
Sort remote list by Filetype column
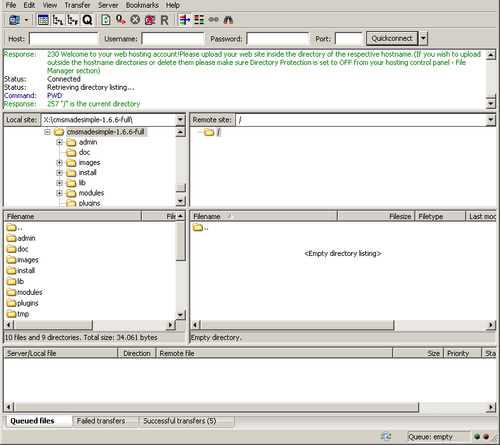[x=440, y=216]
